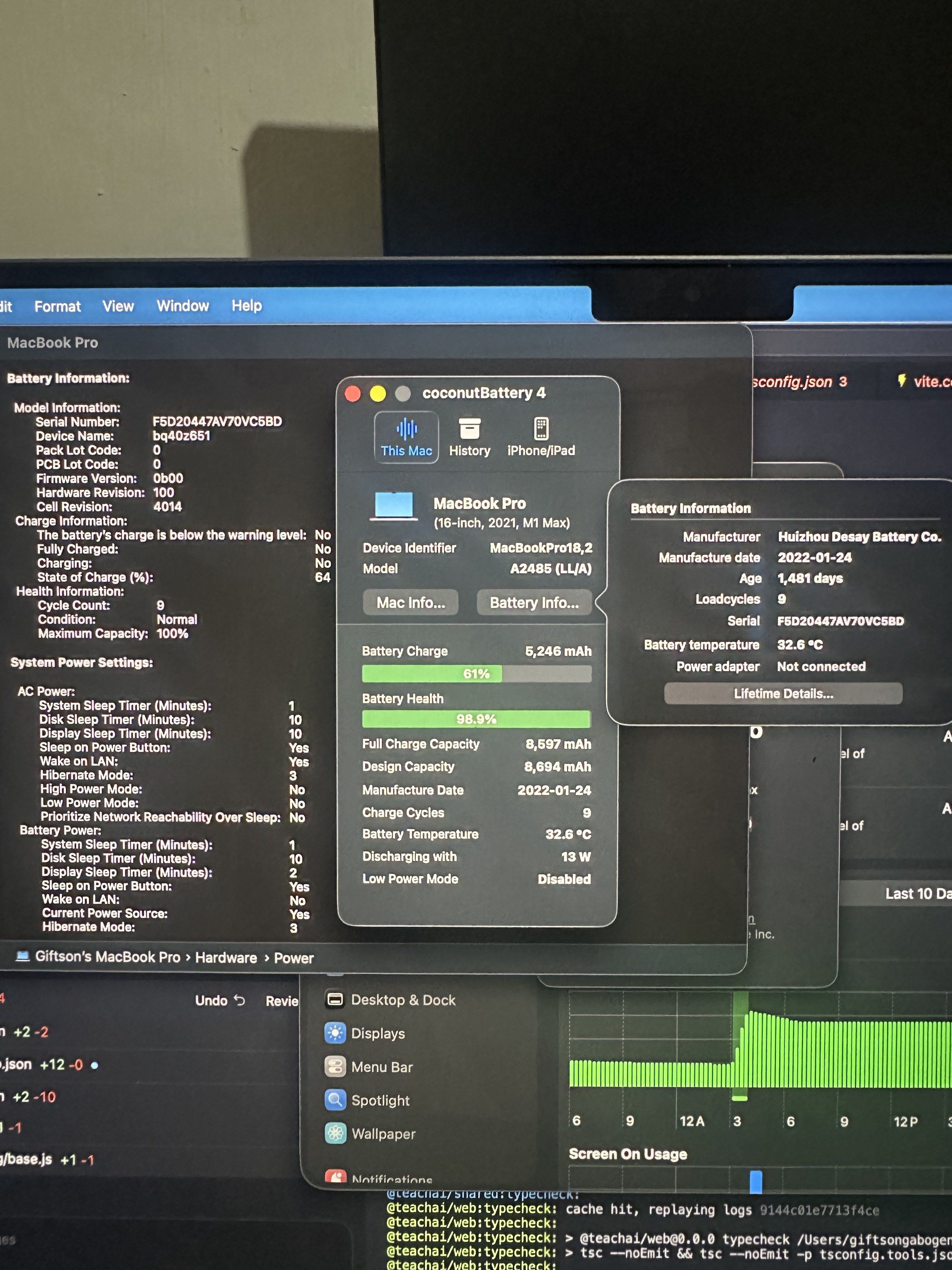This screenshot has width=952, height=1270.
Task: Open the Window menu
Action: [183, 305]
